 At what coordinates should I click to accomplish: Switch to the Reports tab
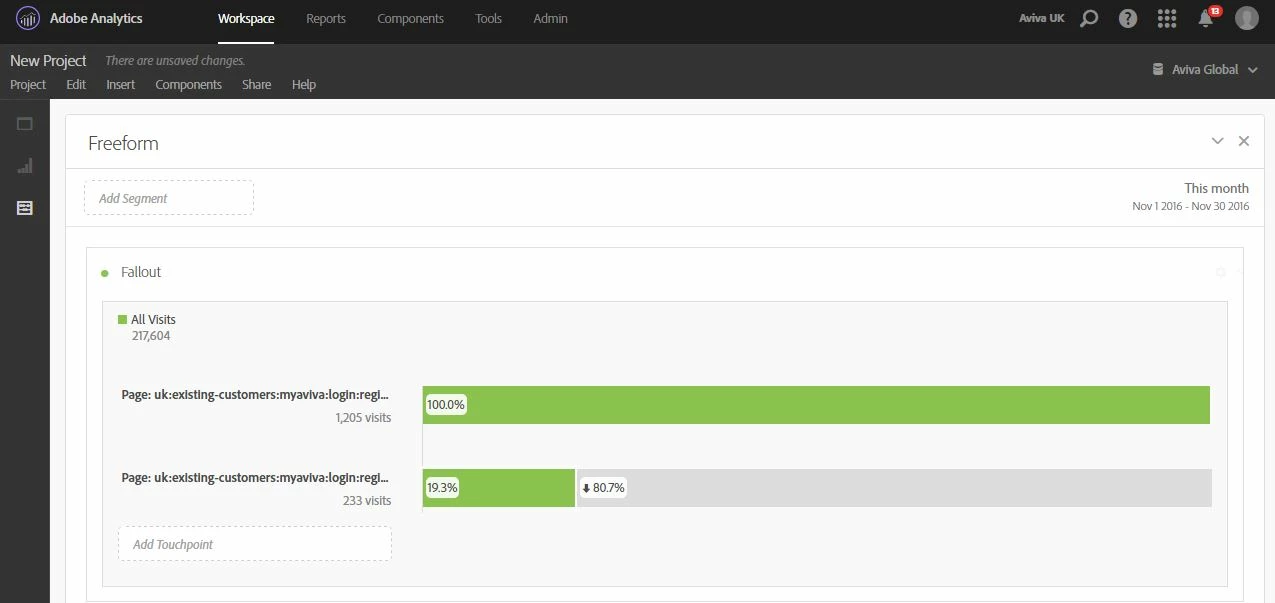coord(326,18)
